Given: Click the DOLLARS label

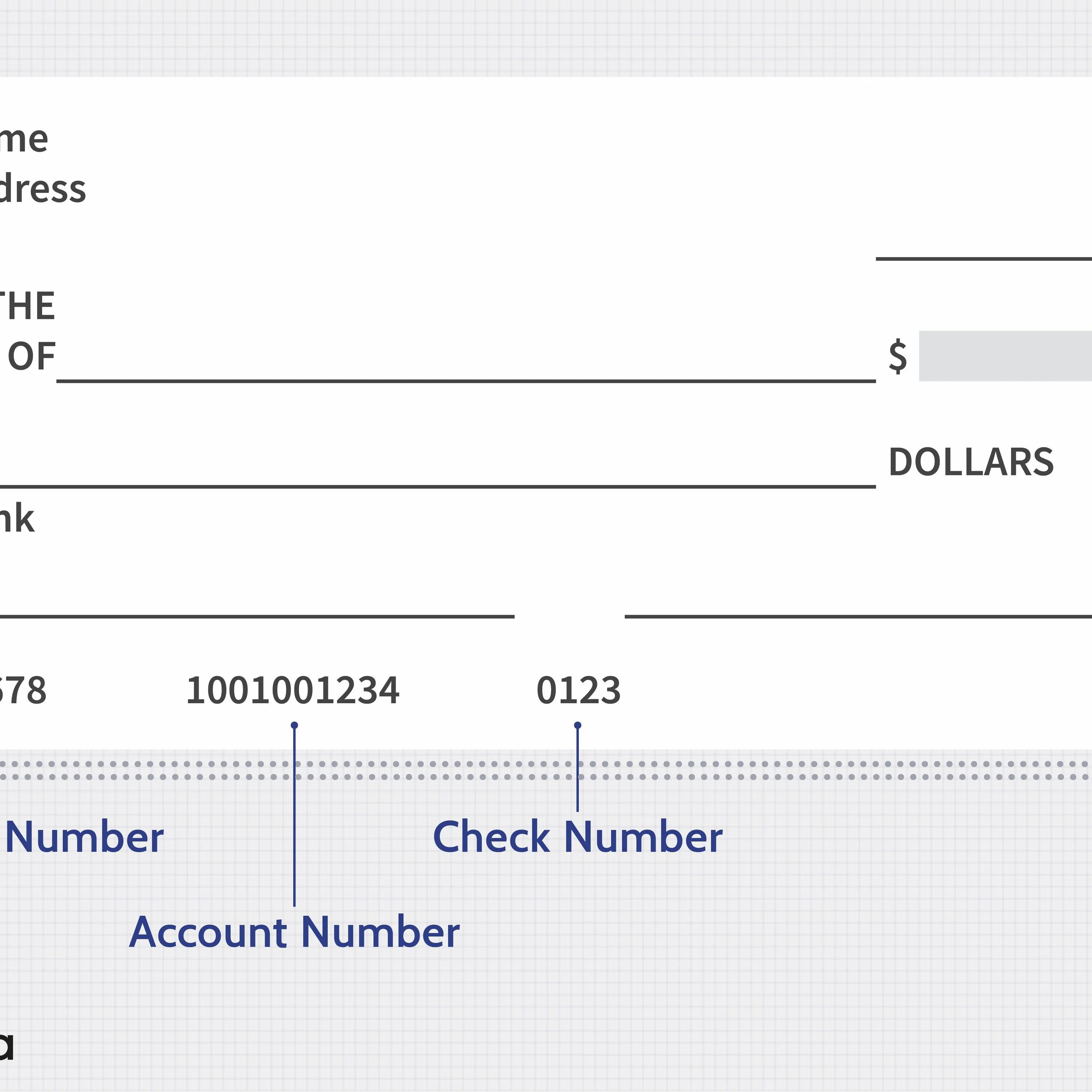Looking at the screenshot, I should pos(971,462).
